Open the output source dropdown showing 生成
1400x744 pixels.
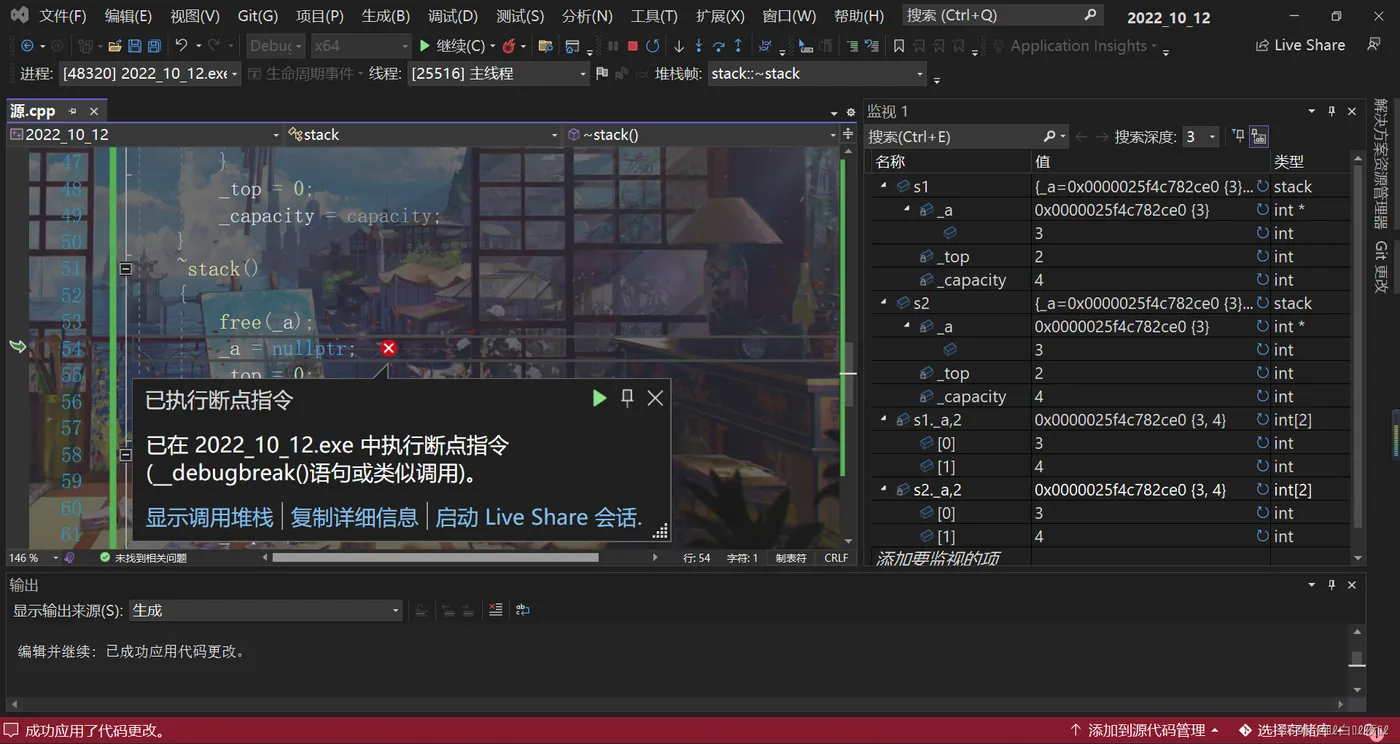click(266, 610)
